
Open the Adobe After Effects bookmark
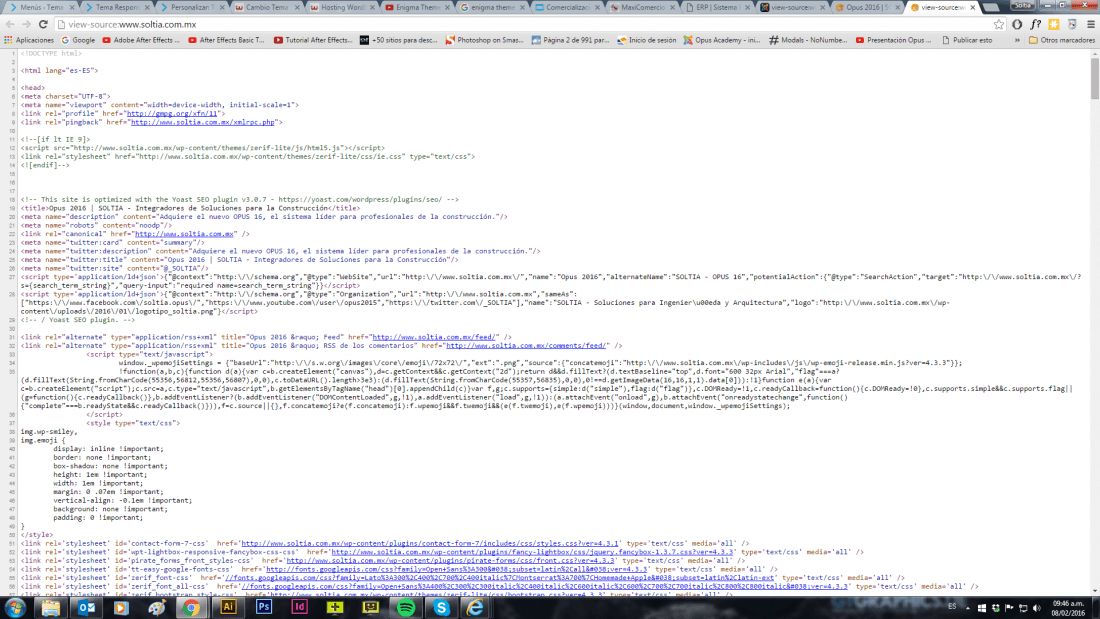tap(141, 41)
